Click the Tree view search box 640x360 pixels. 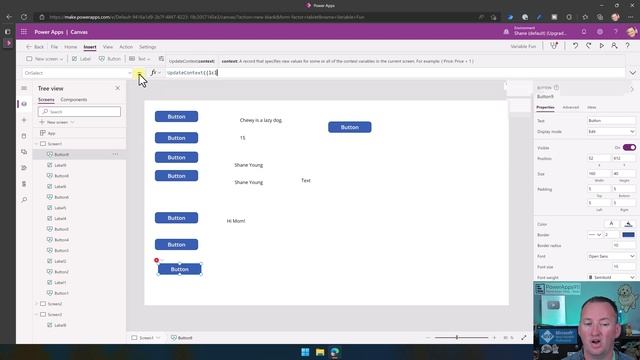point(79,111)
